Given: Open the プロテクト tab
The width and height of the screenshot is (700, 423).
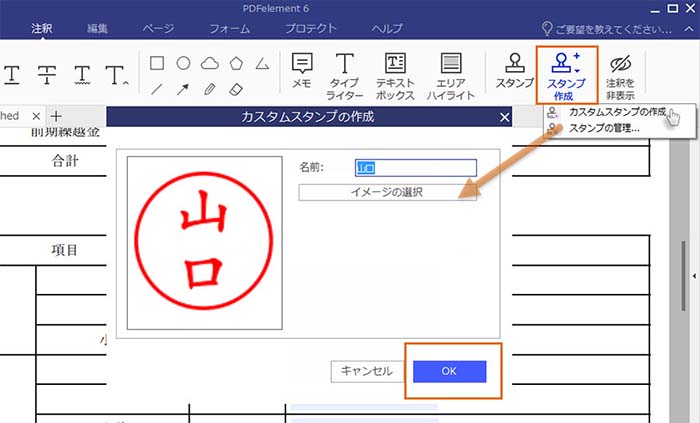Looking at the screenshot, I should 310,29.
